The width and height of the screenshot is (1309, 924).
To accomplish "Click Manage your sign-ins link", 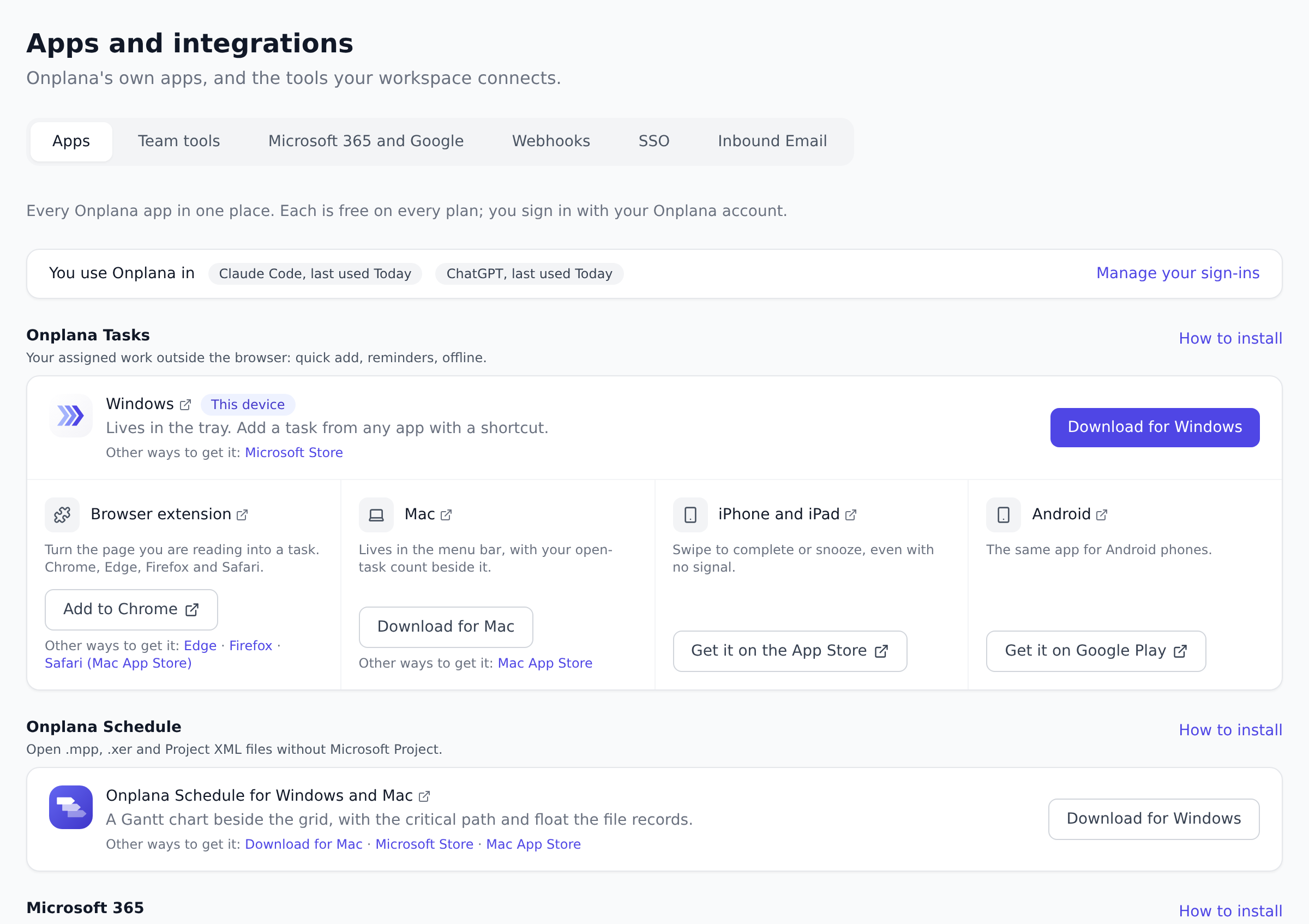I will click(1178, 273).
